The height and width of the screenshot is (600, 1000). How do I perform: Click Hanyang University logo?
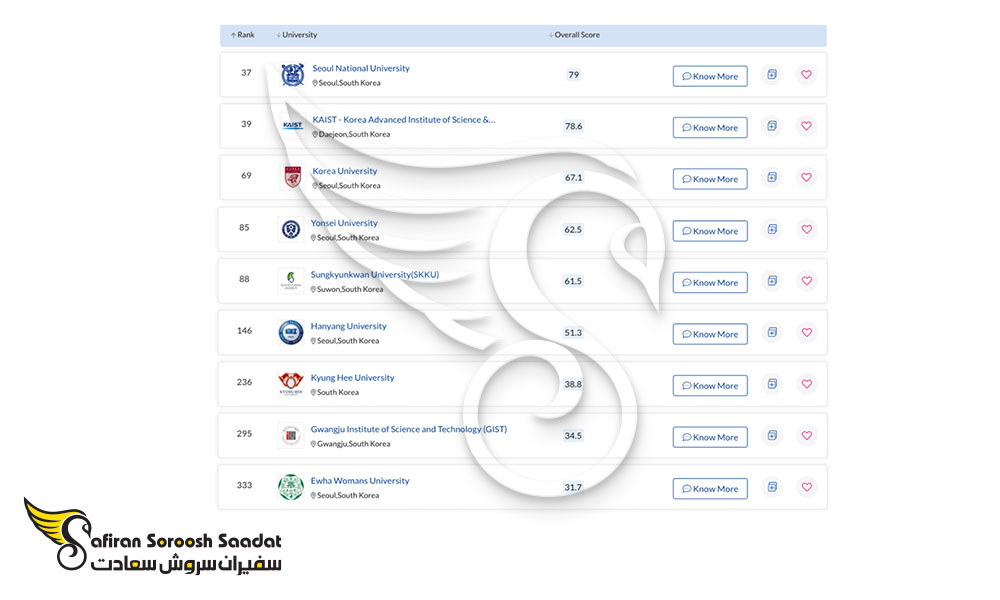tap(291, 332)
